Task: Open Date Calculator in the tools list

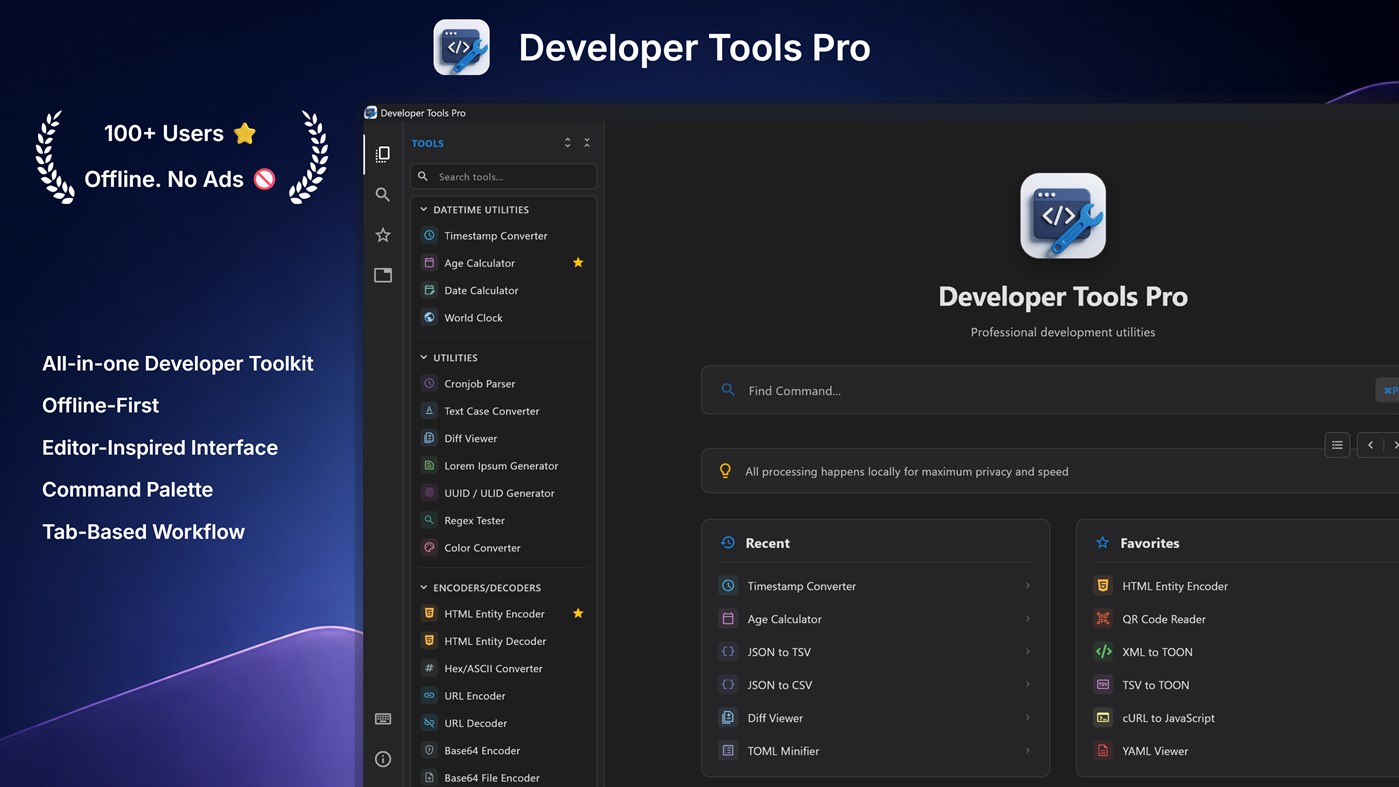Action: point(503,290)
